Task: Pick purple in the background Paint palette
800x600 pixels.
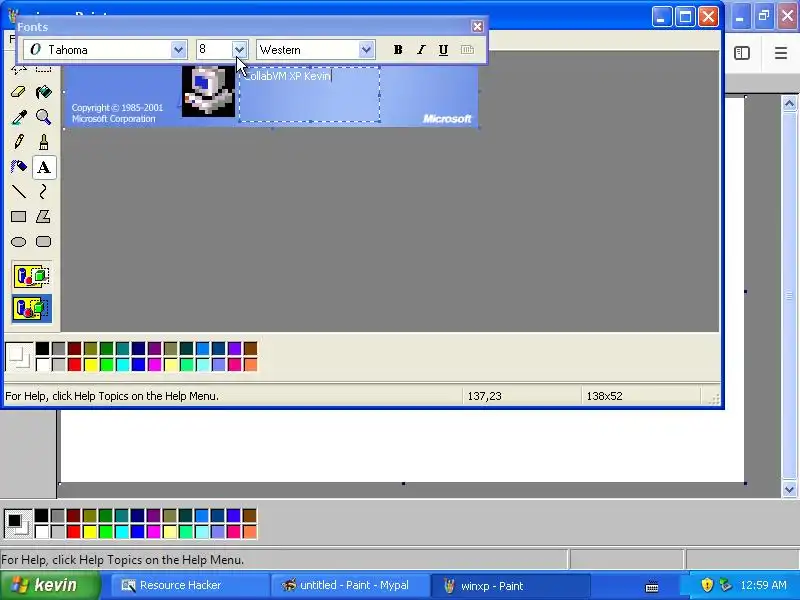Action: tap(154, 515)
